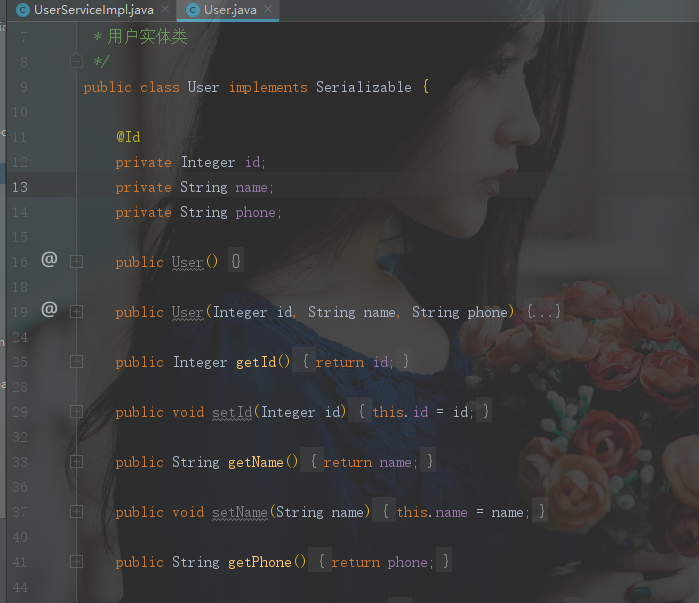Click the Serializable interface name
The width and height of the screenshot is (699, 603).
tap(364, 87)
